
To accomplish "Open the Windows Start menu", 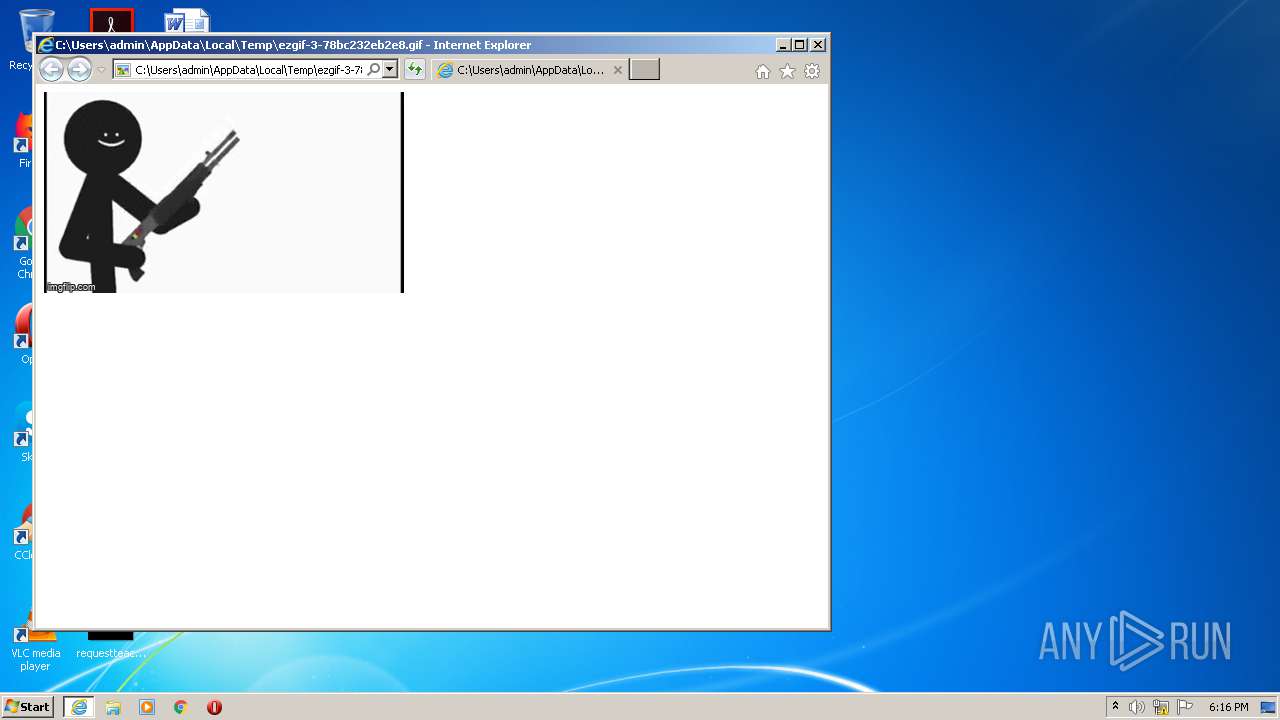I will tap(27, 707).
